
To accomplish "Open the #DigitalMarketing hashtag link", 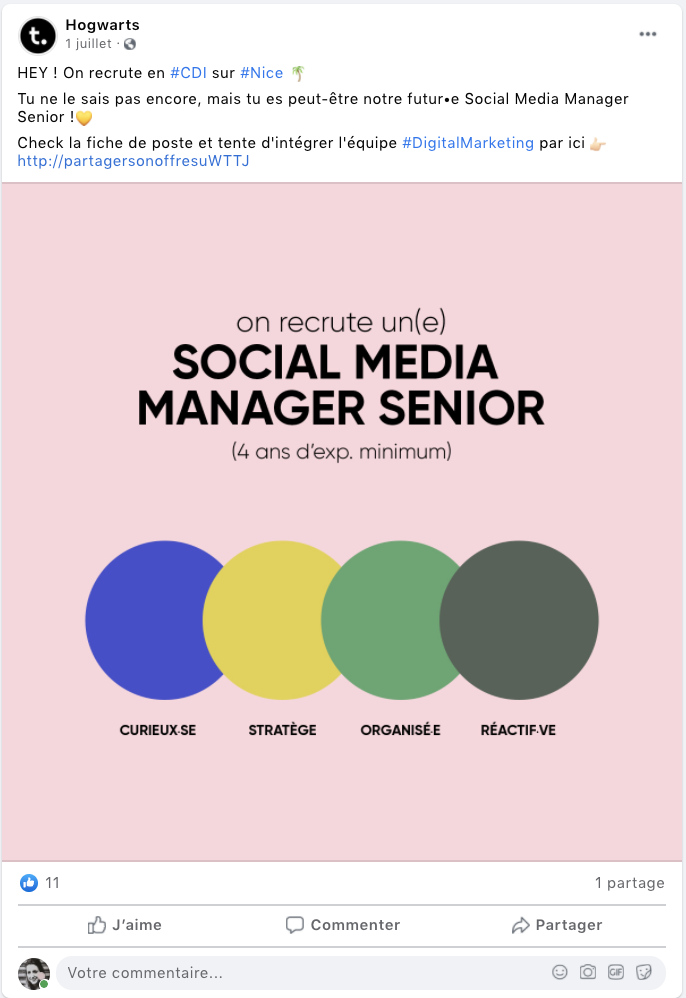I will [468, 143].
